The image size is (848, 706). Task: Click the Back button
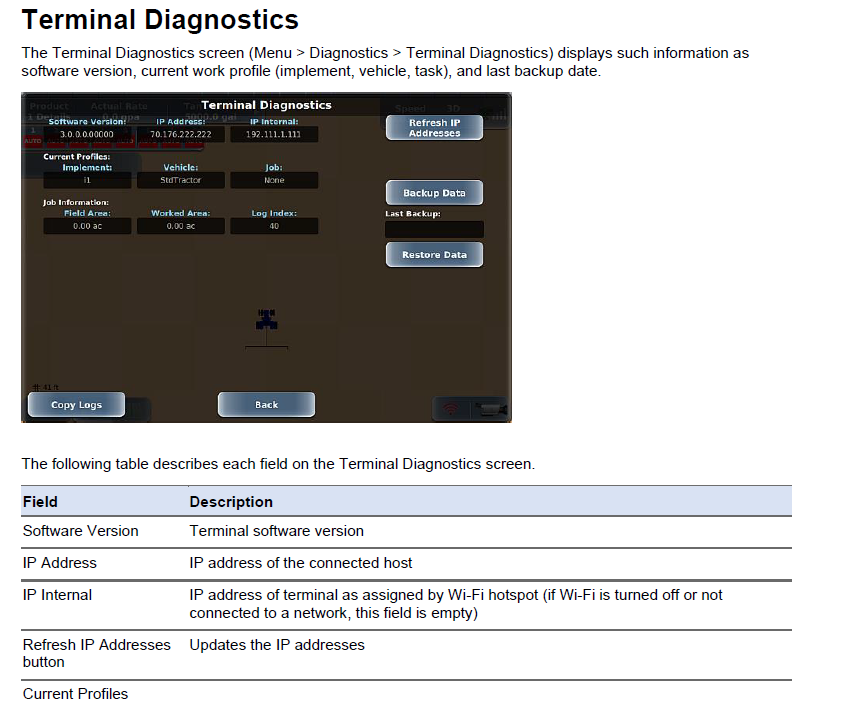coord(266,404)
